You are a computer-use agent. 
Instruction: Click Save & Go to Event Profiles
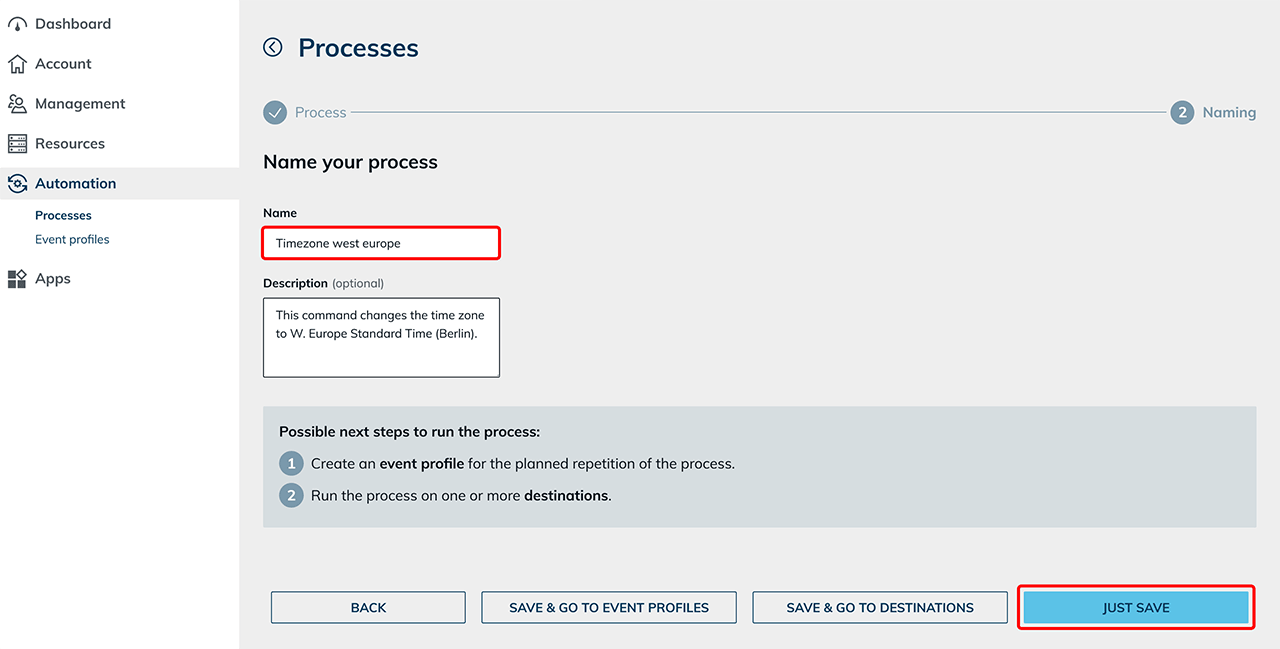pos(609,607)
